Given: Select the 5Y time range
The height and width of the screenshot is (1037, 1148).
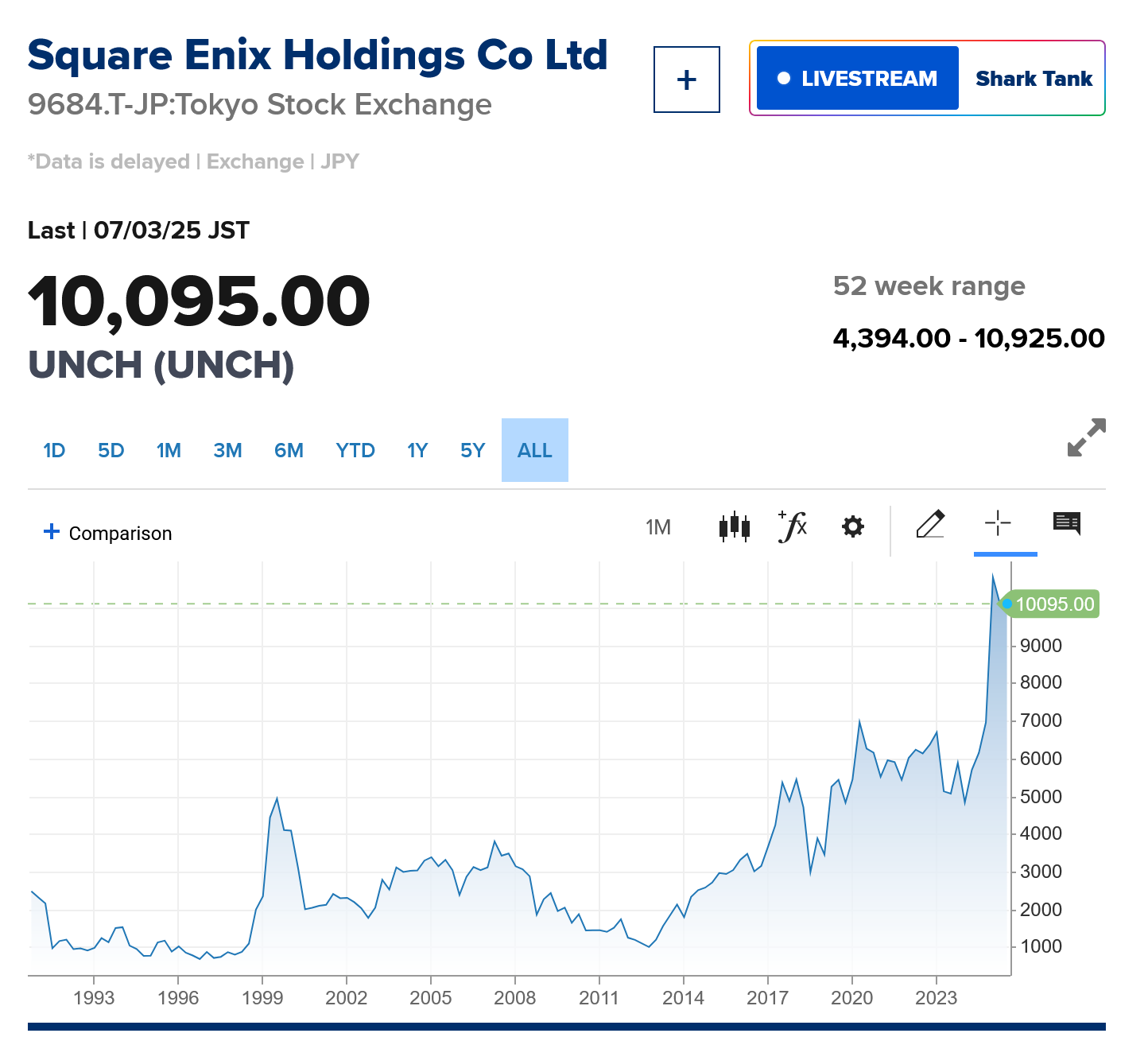Looking at the screenshot, I should point(473,451).
